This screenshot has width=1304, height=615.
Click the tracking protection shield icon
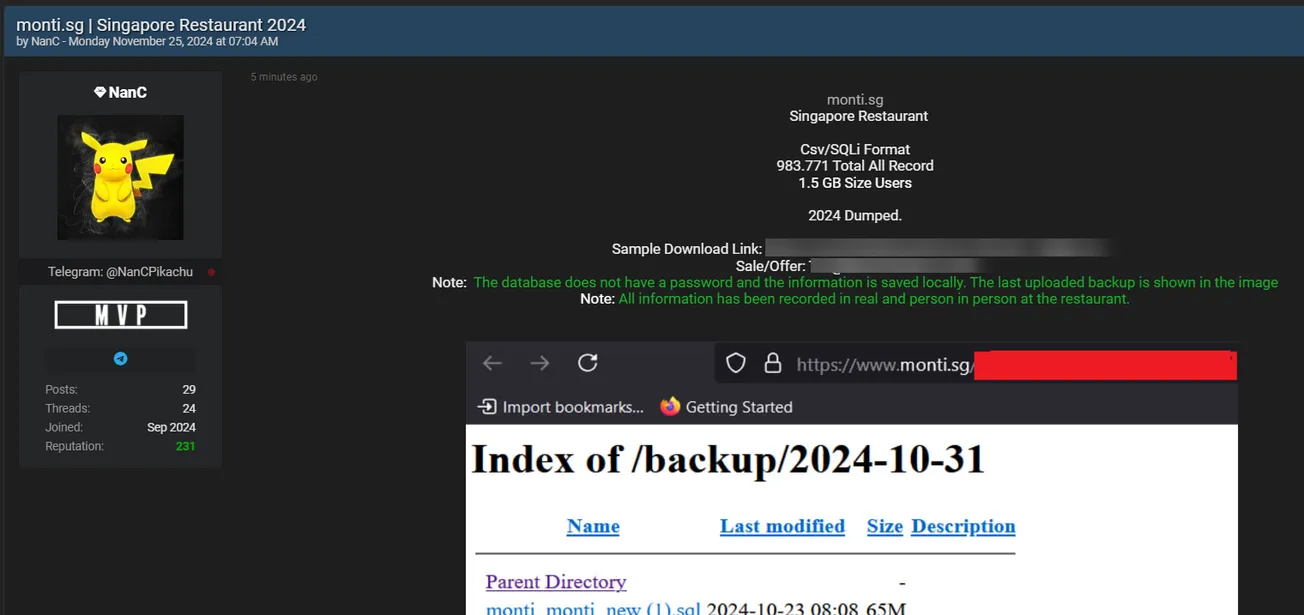[736, 363]
